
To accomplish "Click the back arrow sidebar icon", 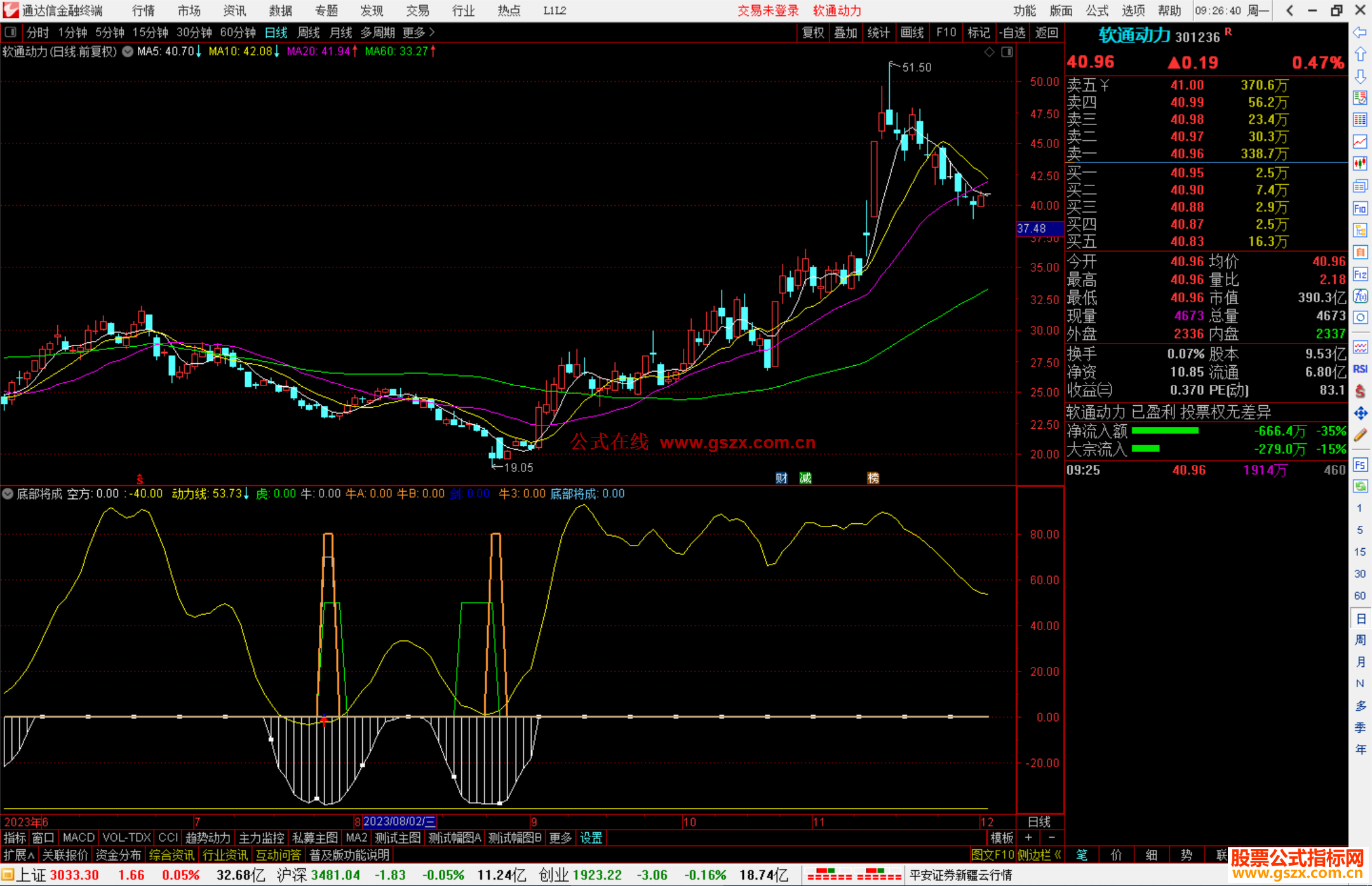I will (x=1360, y=32).
